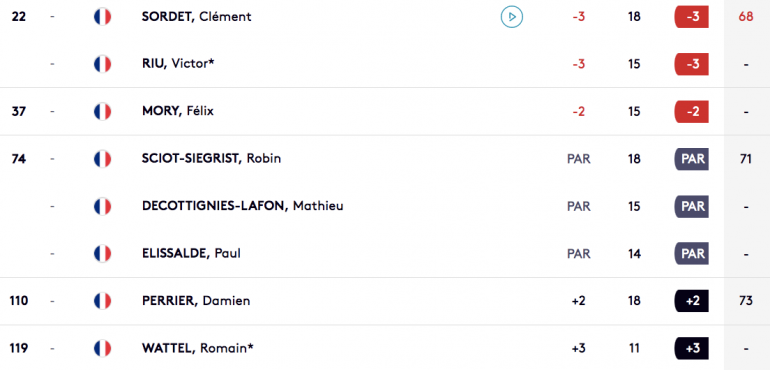Click the flag beside DECOTTIGNIES-LAFON

pos(102,206)
